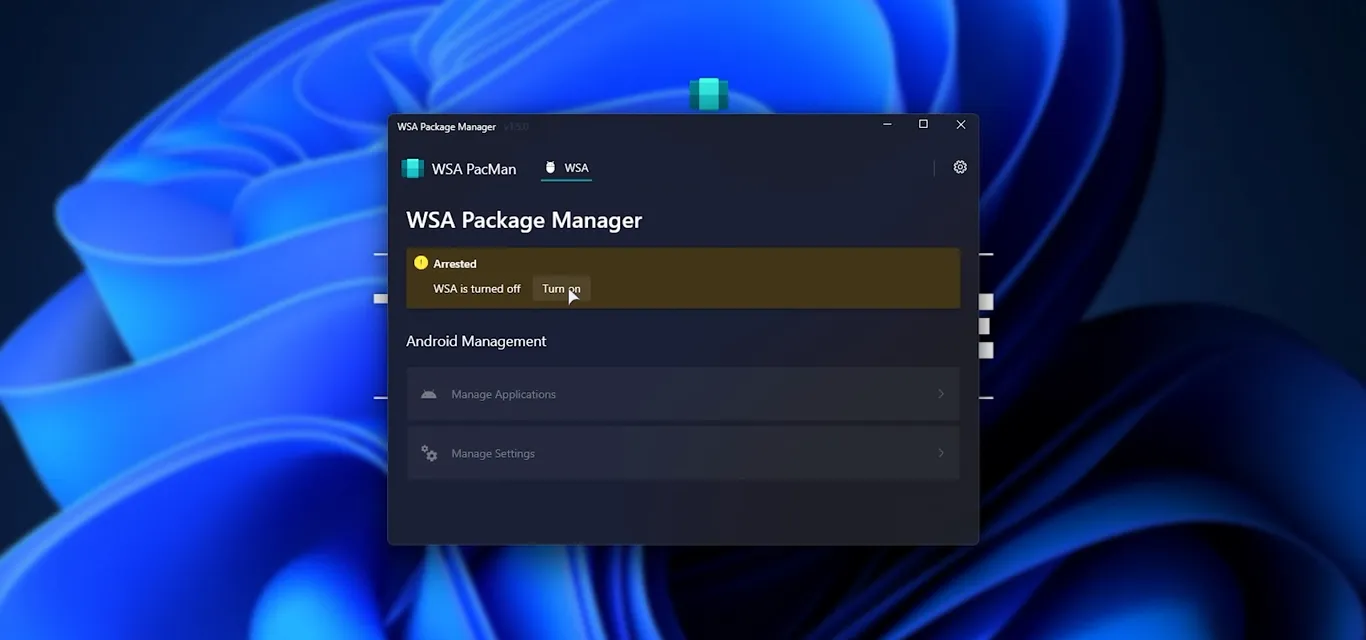Click the double-gear icon for Manage Settings
Image resolution: width=1366 pixels, height=640 pixels.
coord(429,453)
